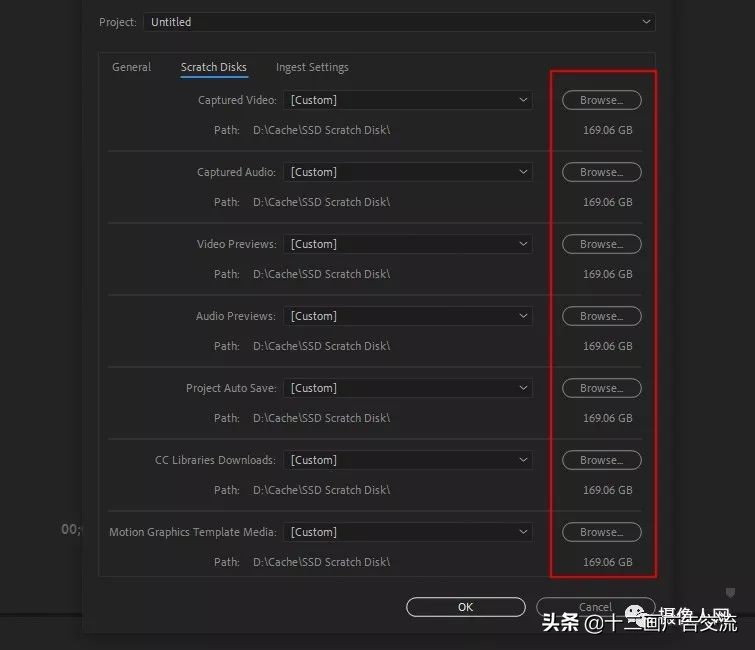Image resolution: width=755 pixels, height=650 pixels.
Task: Browse for Video Previews folder
Action: tap(601, 244)
